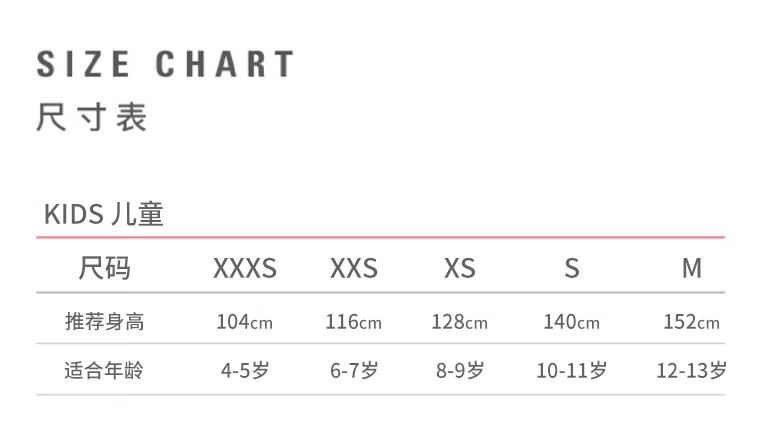Click the 尺码 row header
The height and width of the screenshot is (448, 776).
click(x=105, y=268)
